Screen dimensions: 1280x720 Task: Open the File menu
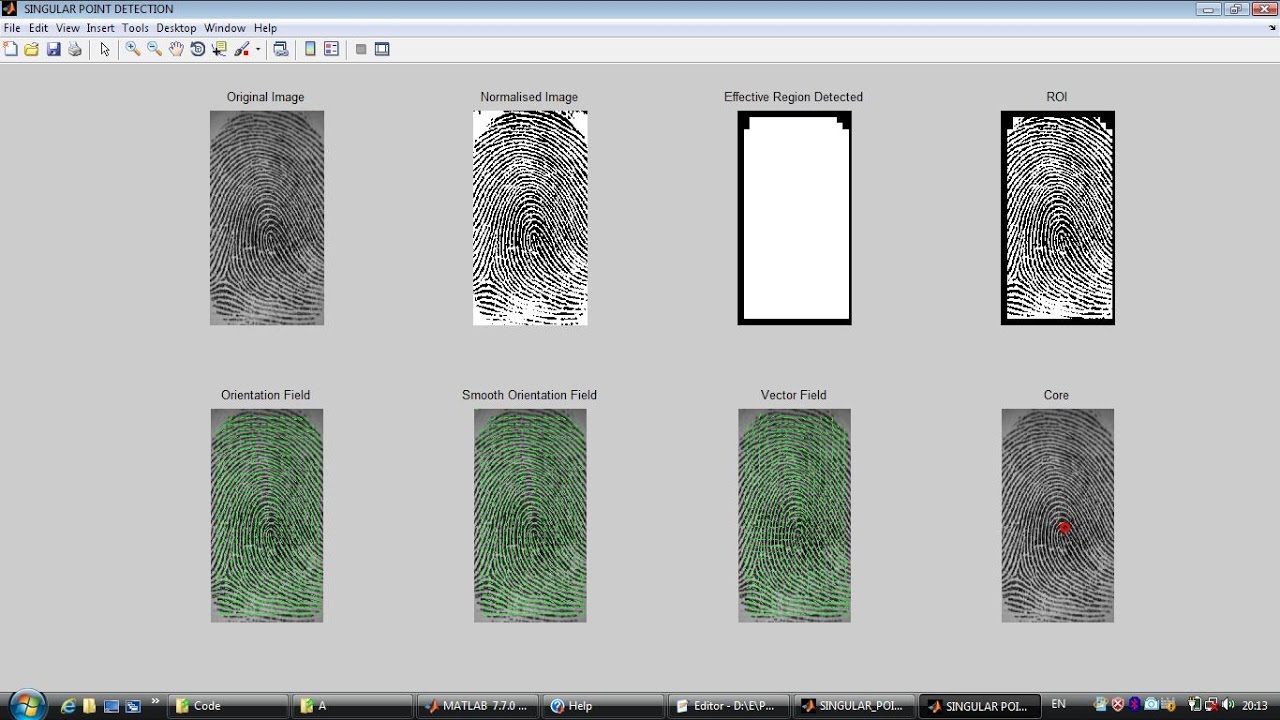point(12,28)
